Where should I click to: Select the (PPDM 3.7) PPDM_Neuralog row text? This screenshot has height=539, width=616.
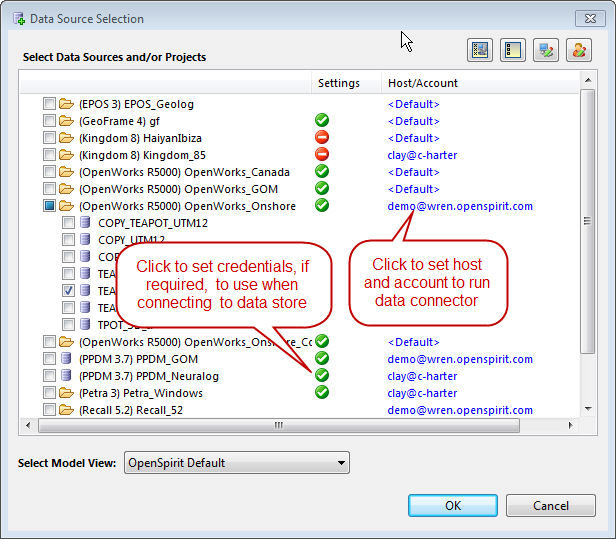point(149,376)
